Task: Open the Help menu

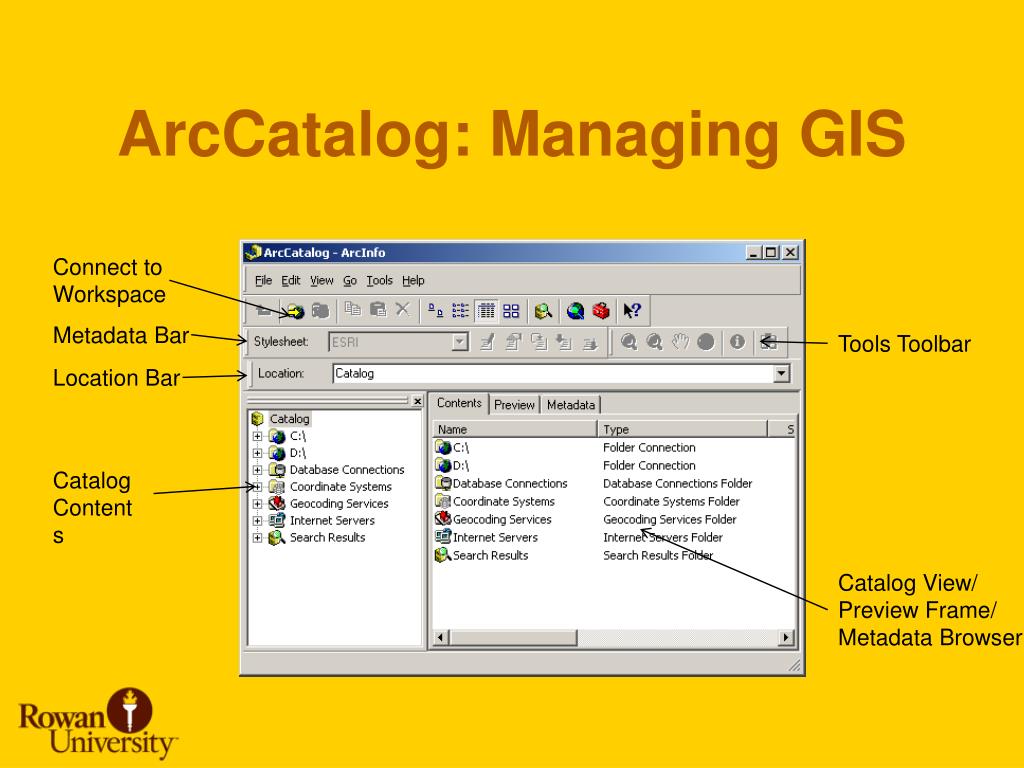Action: click(x=413, y=280)
